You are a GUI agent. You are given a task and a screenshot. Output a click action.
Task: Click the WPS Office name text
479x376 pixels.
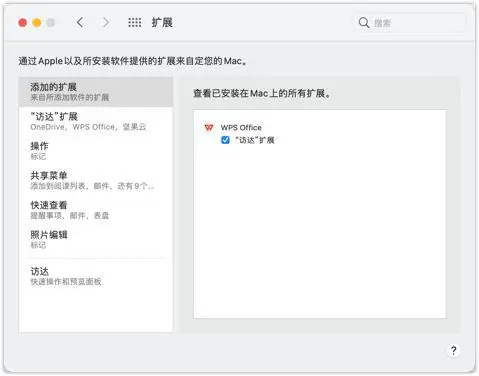tap(241, 128)
